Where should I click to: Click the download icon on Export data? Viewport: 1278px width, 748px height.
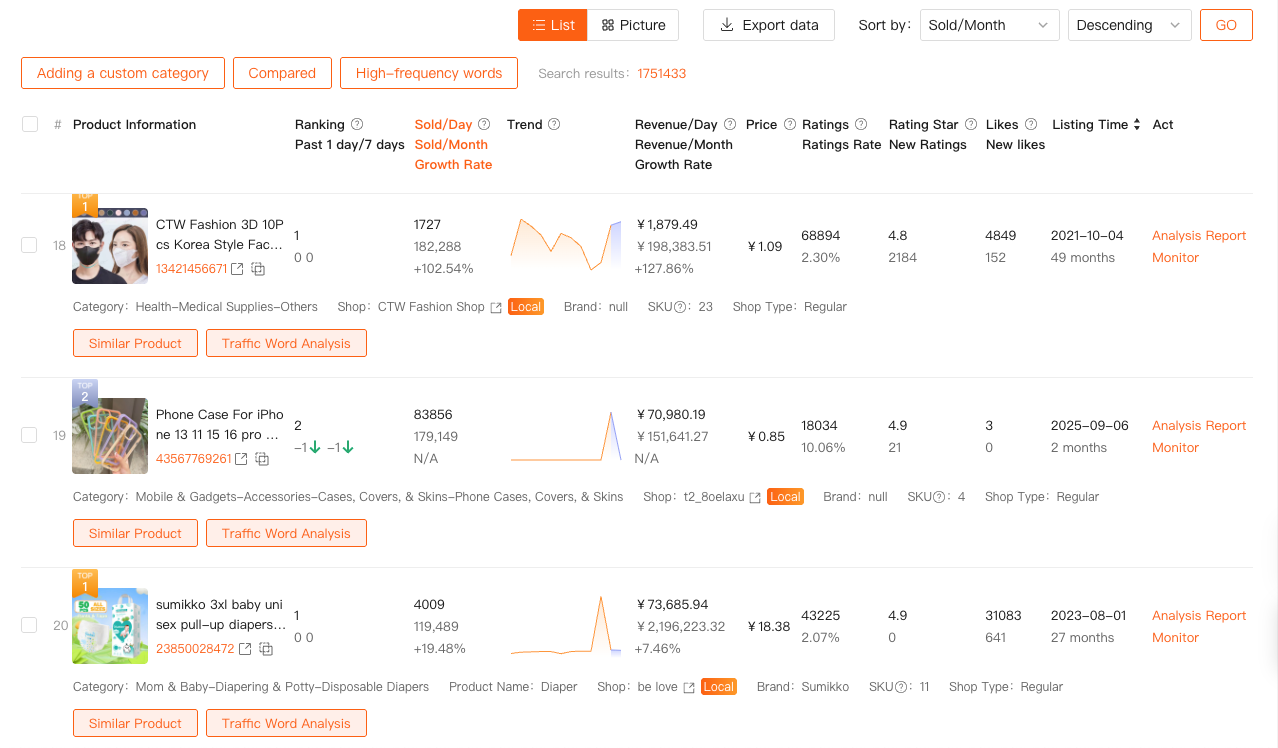(x=727, y=25)
